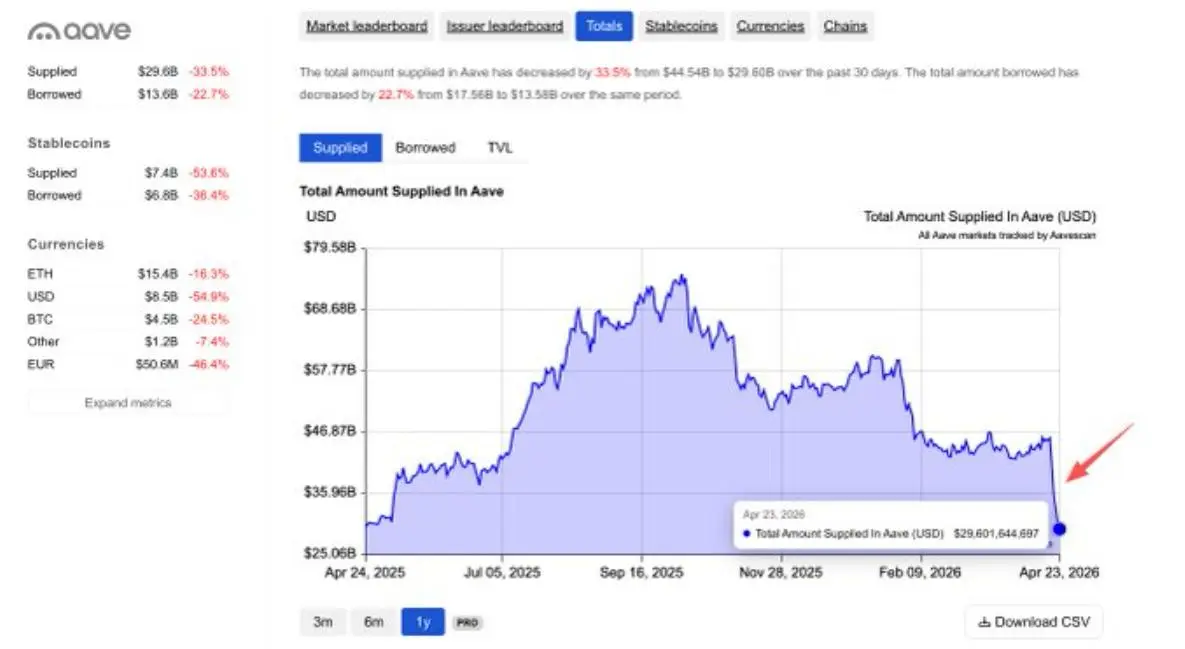Viewport: 1185px width, 649px height.
Task: Go to the Stablecoins tab
Action: point(681,26)
